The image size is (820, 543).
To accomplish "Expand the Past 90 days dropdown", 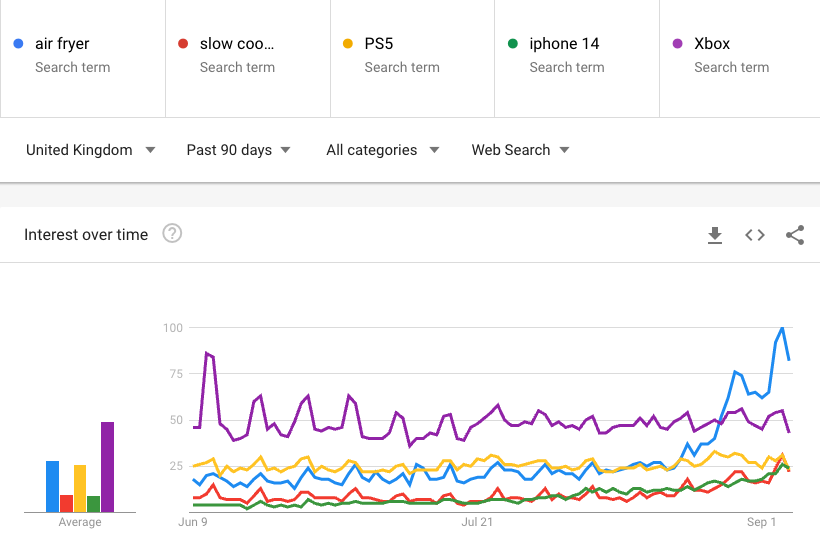I will (238, 150).
